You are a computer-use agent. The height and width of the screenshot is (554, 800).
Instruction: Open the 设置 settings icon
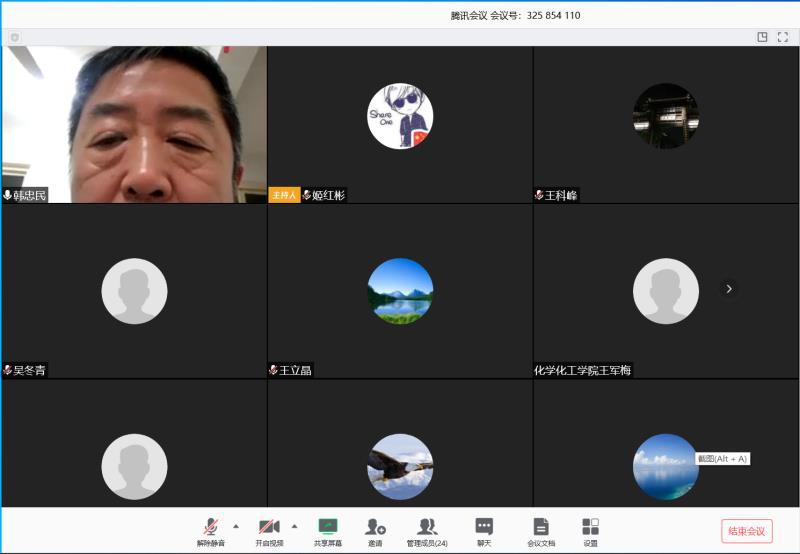click(x=590, y=530)
